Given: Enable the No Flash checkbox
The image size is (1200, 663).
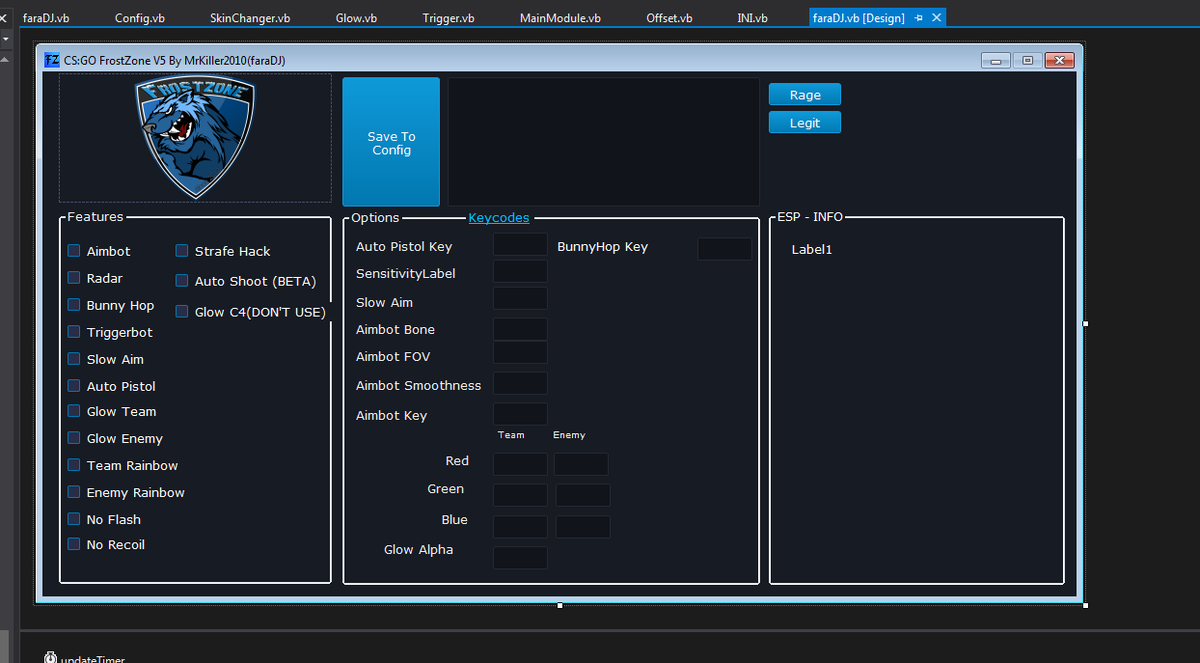Looking at the screenshot, I should [x=74, y=519].
